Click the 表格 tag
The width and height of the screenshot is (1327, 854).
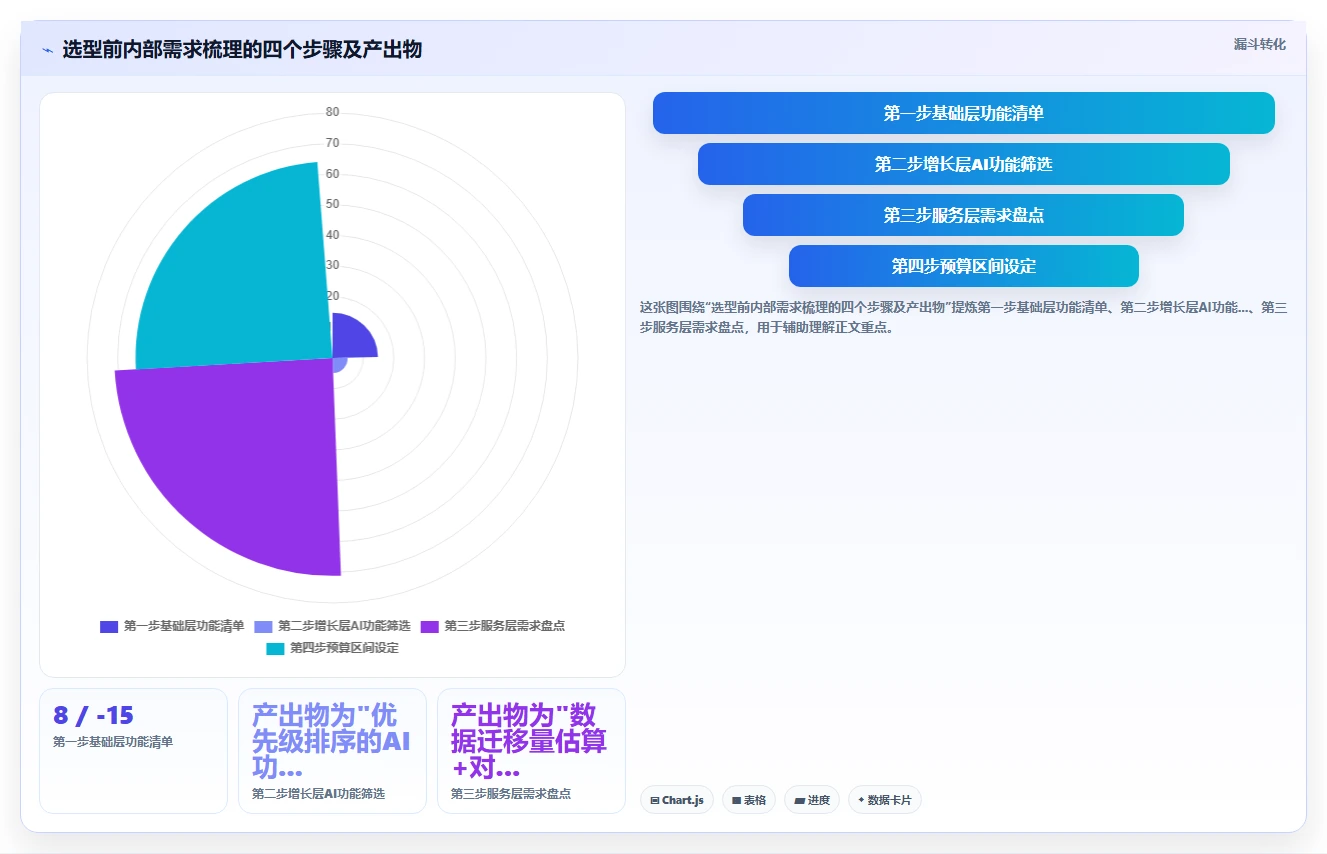[x=748, y=800]
